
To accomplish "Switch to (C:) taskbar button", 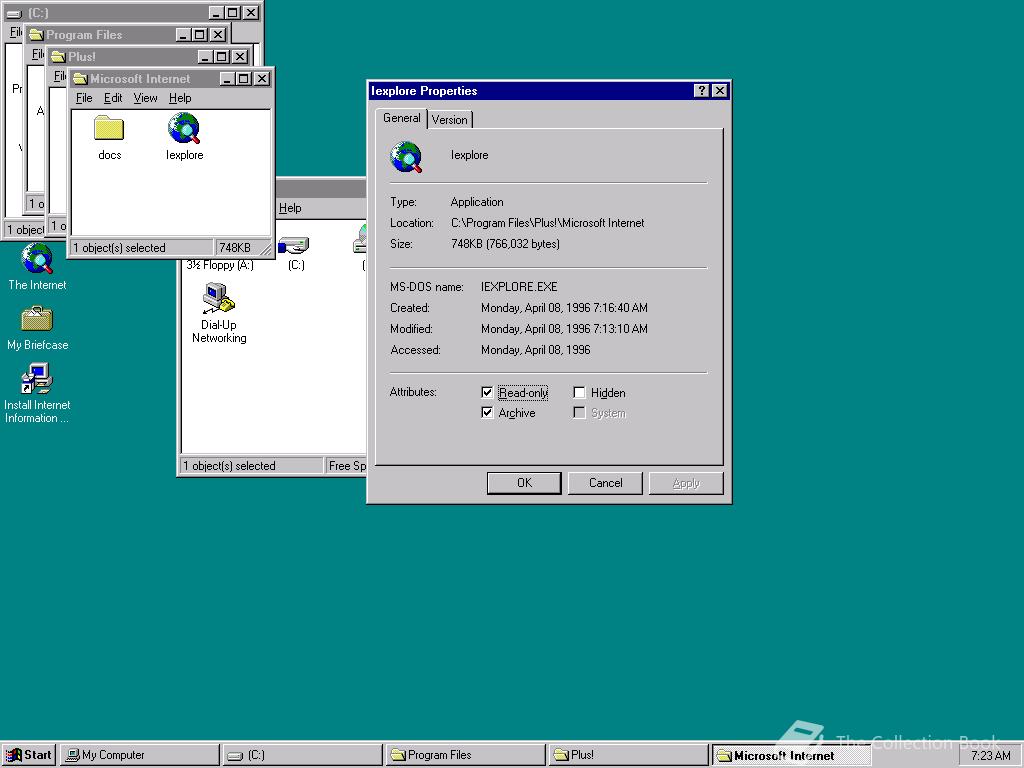I will pyautogui.click(x=302, y=755).
